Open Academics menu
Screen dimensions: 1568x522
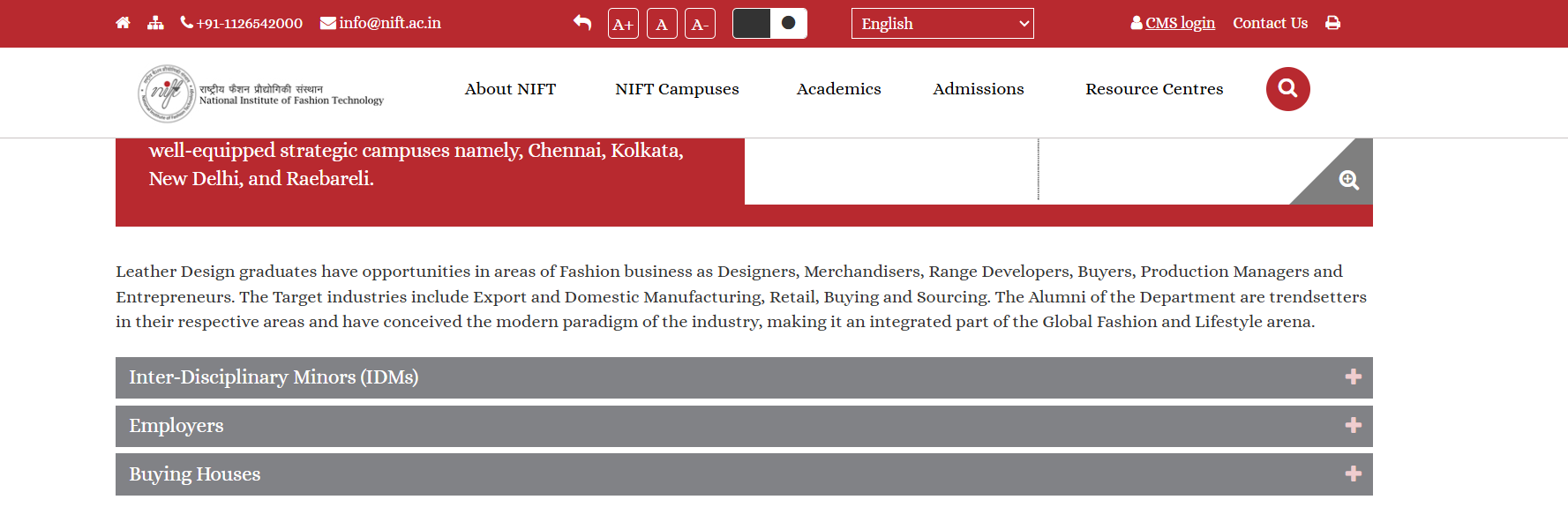(x=838, y=89)
